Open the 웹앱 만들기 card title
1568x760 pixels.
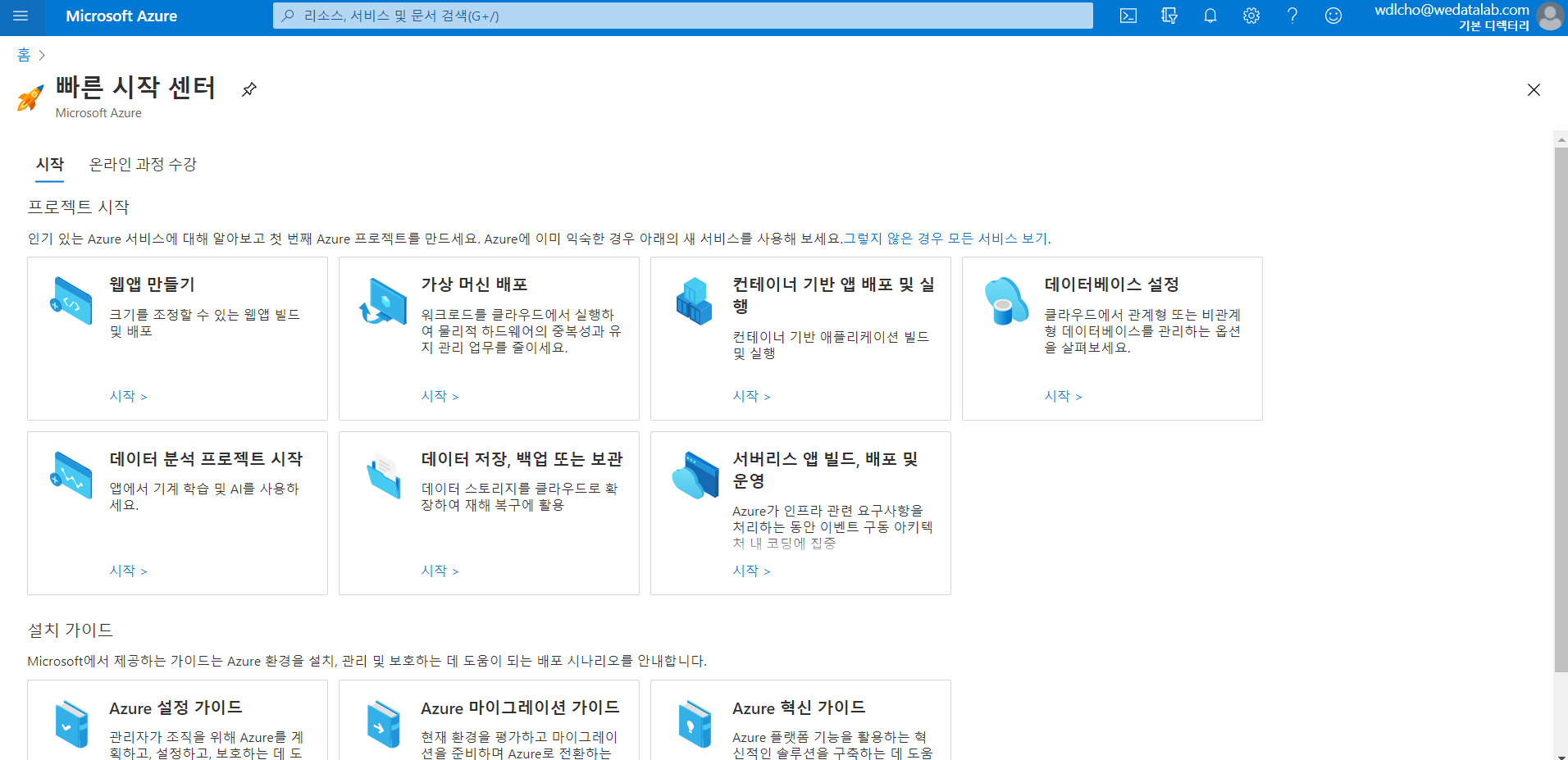click(153, 284)
